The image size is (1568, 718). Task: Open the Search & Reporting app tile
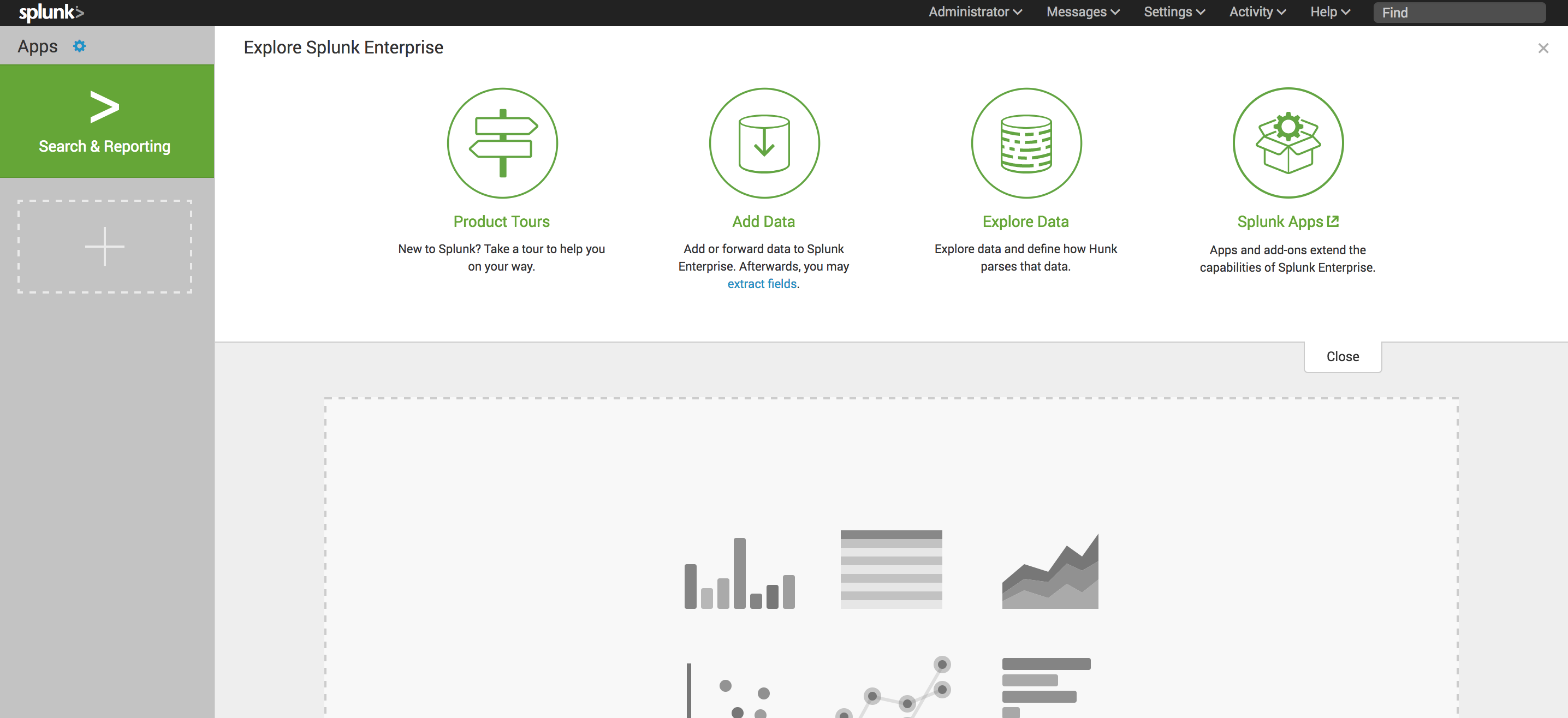click(107, 121)
